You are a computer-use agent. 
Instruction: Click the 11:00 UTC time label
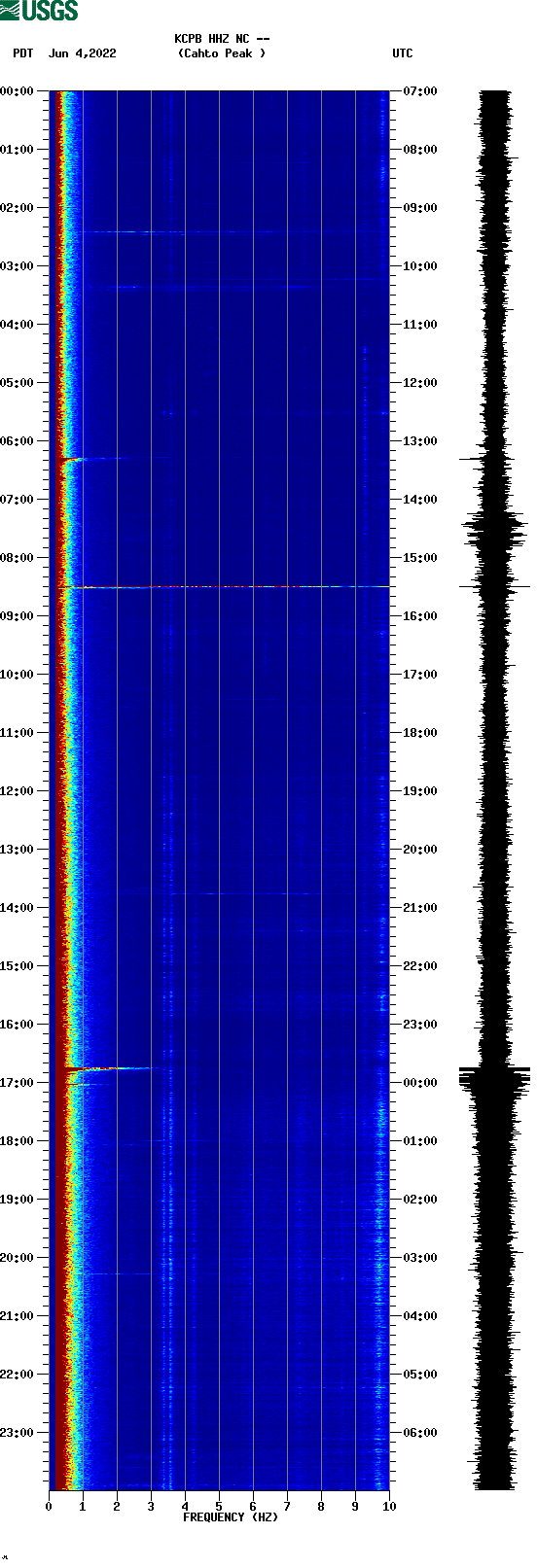[x=420, y=325]
